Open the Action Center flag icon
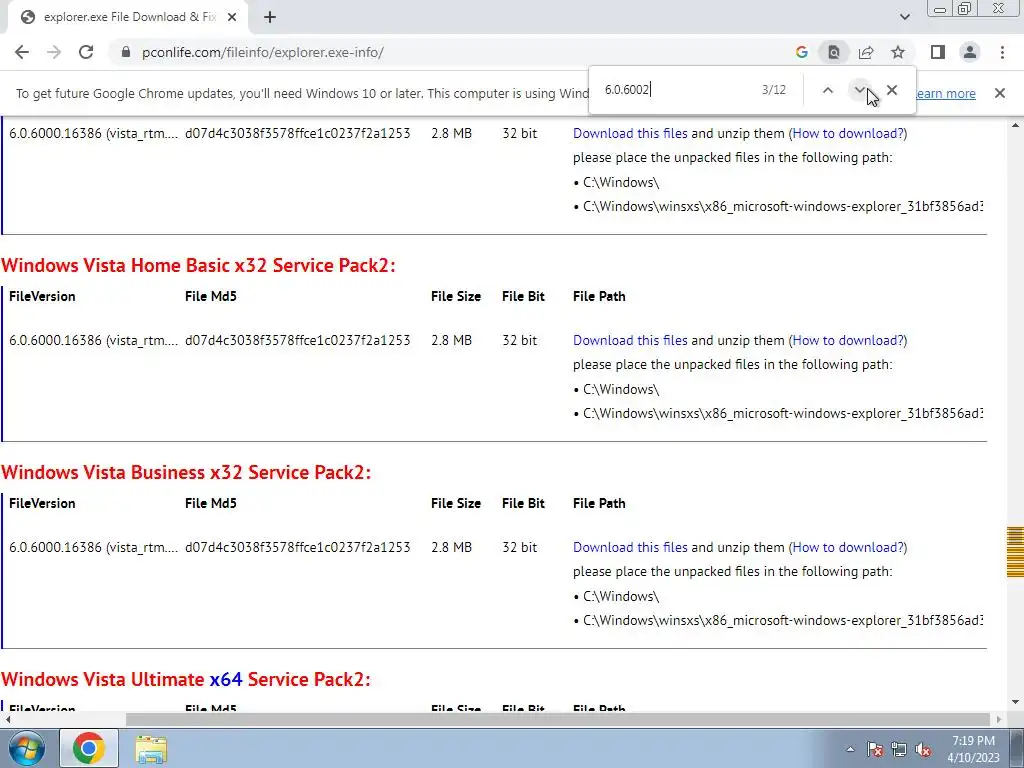 click(875, 749)
